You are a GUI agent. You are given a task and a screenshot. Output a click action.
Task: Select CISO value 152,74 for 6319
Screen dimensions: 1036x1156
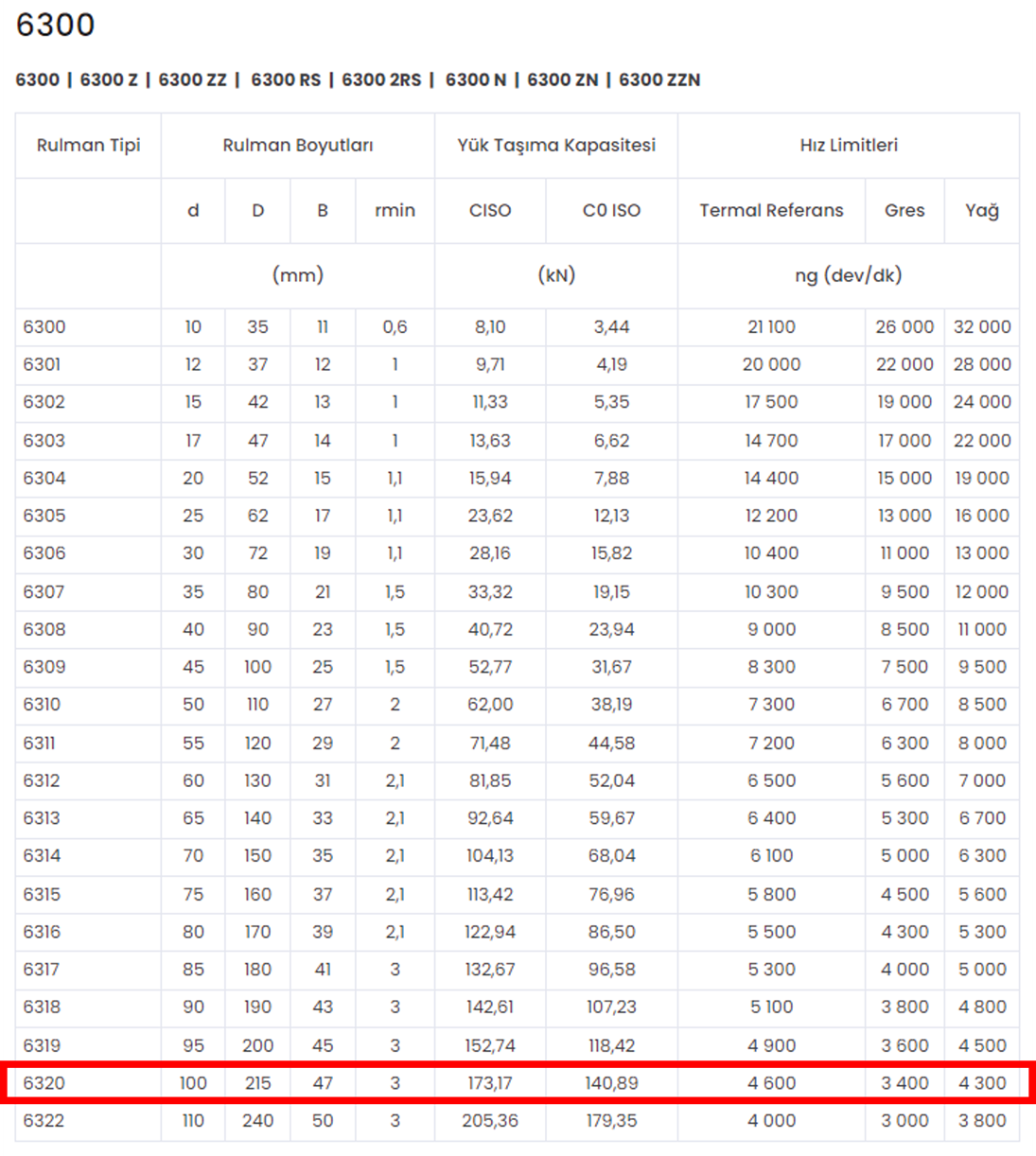click(x=490, y=1045)
